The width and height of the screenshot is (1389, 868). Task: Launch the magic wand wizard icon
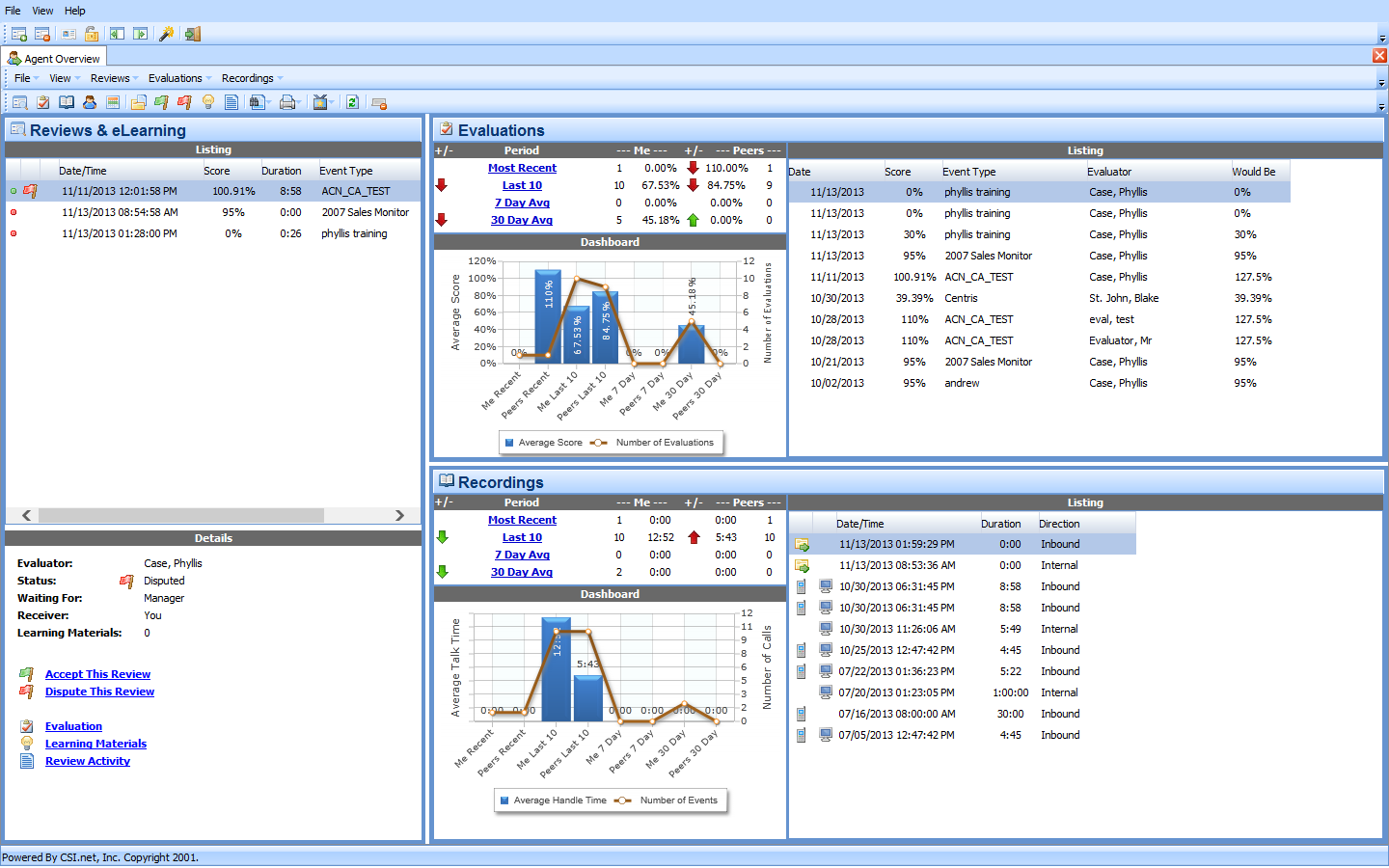pyautogui.click(x=166, y=34)
